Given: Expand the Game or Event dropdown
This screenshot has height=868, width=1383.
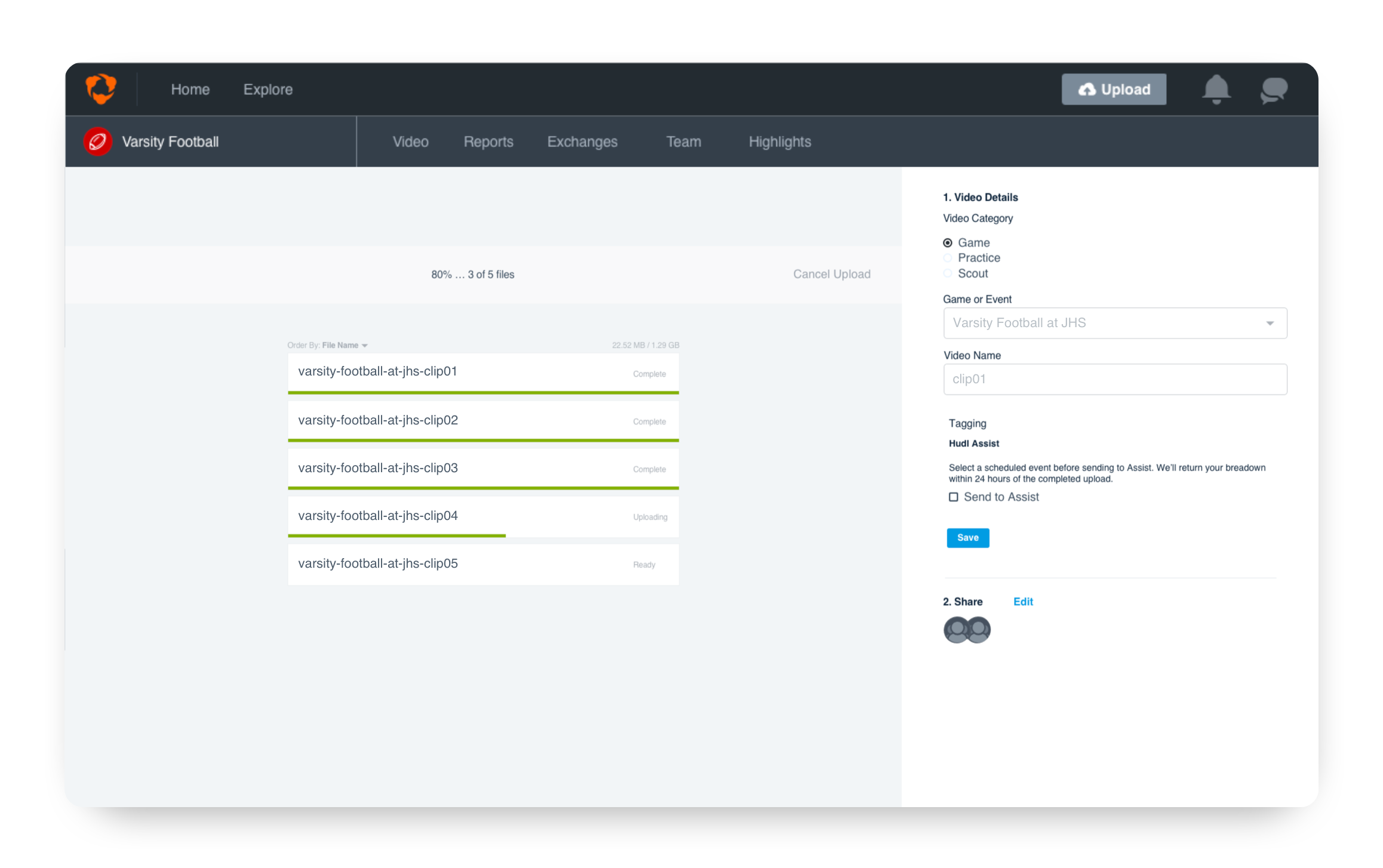Looking at the screenshot, I should [1114, 323].
